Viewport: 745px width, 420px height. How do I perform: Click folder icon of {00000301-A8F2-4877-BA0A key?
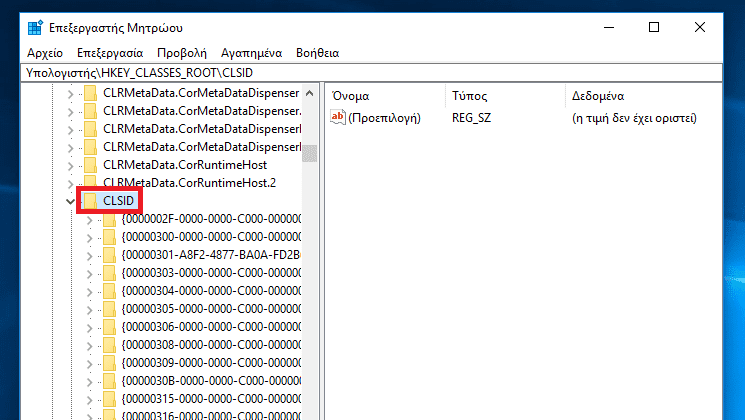tap(109, 255)
